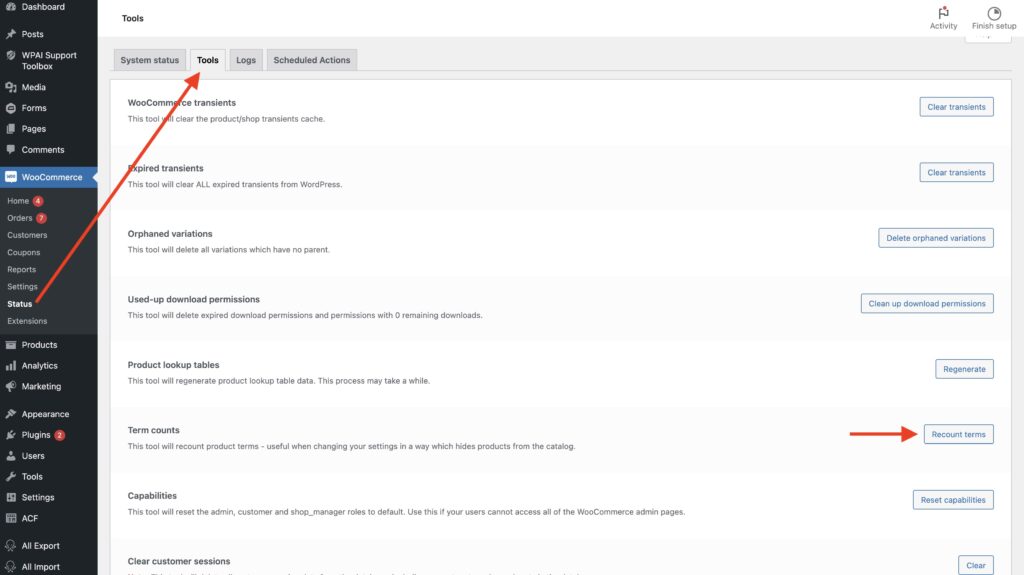
Task: Click Delete orphaned variations button
Action: point(936,238)
